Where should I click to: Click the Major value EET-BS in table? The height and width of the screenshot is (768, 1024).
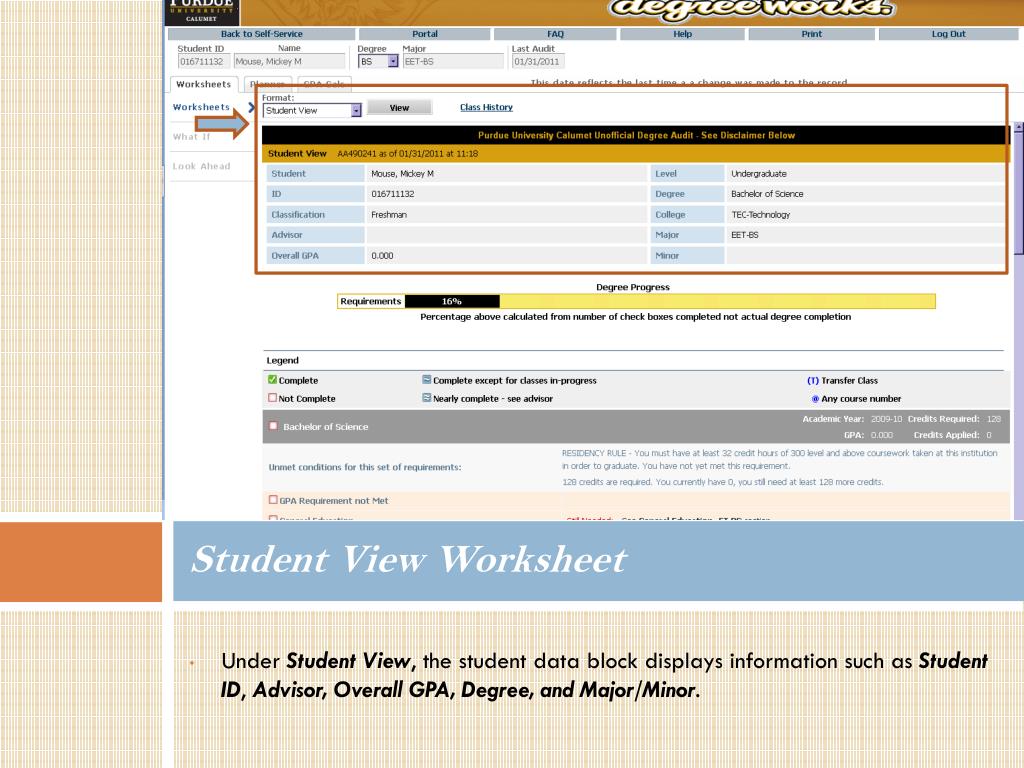[x=744, y=234]
